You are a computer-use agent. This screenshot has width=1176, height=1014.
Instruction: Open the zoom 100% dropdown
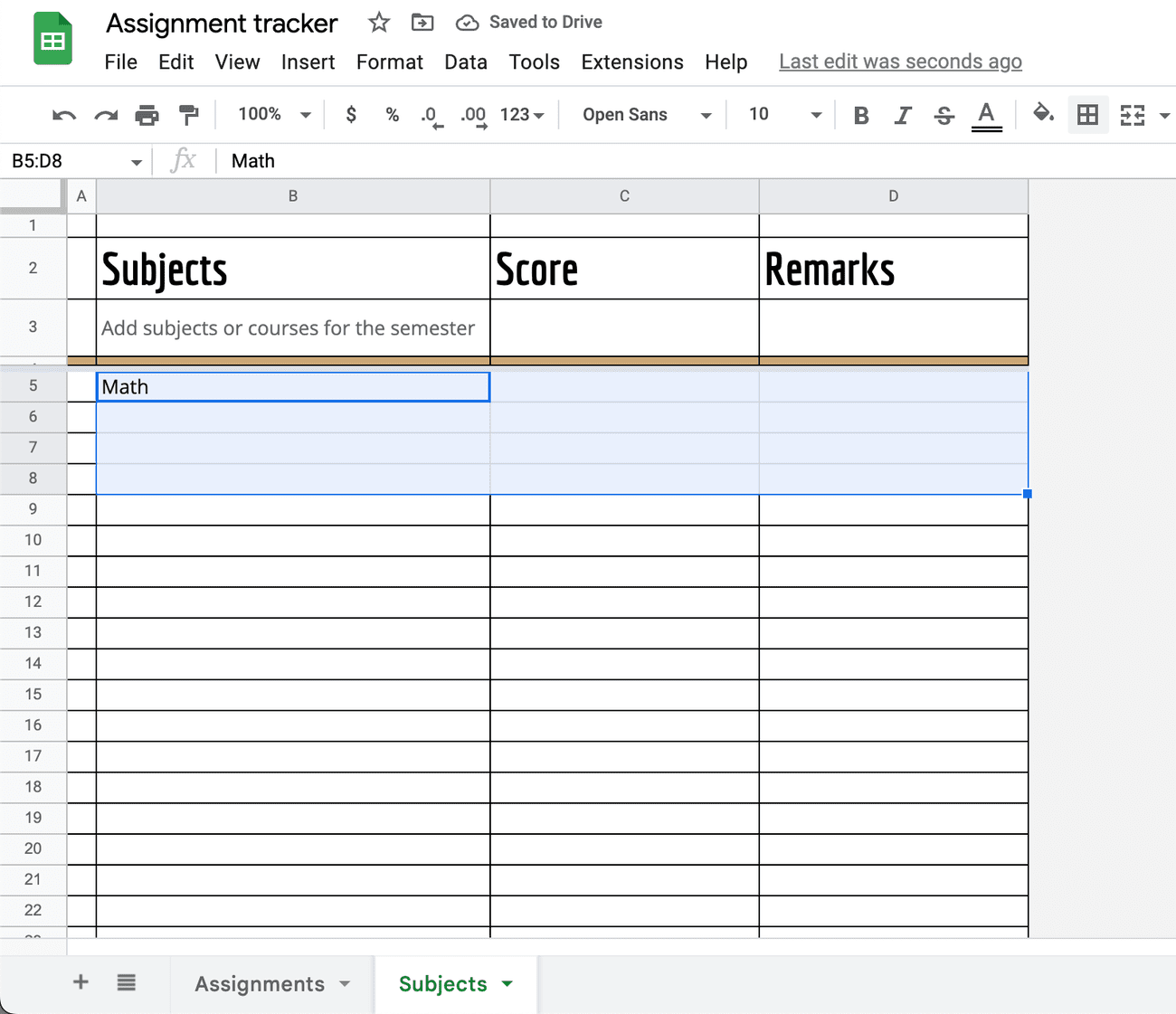pyautogui.click(x=274, y=115)
